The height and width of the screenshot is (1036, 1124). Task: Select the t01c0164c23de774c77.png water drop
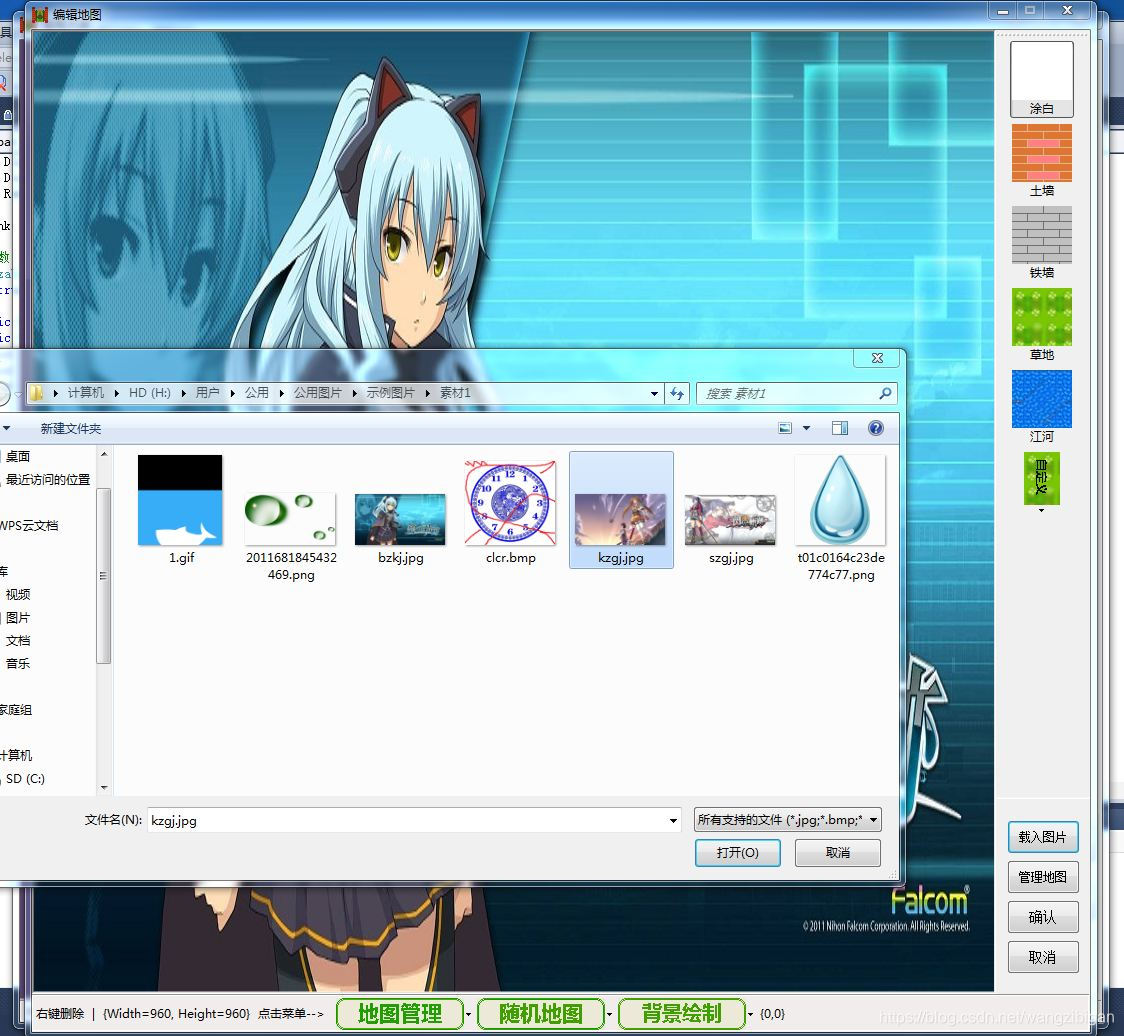pos(841,518)
